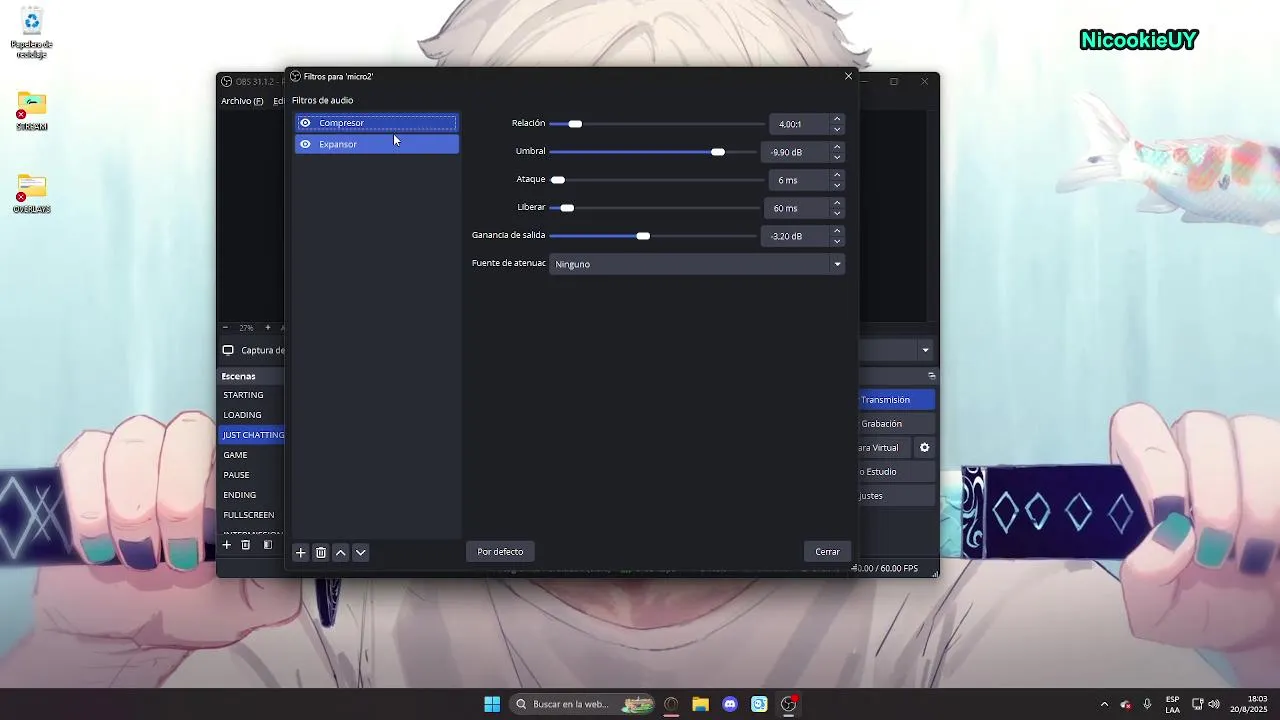Click the Grabación button in OBS
This screenshot has width=1280, height=720.
click(897, 424)
